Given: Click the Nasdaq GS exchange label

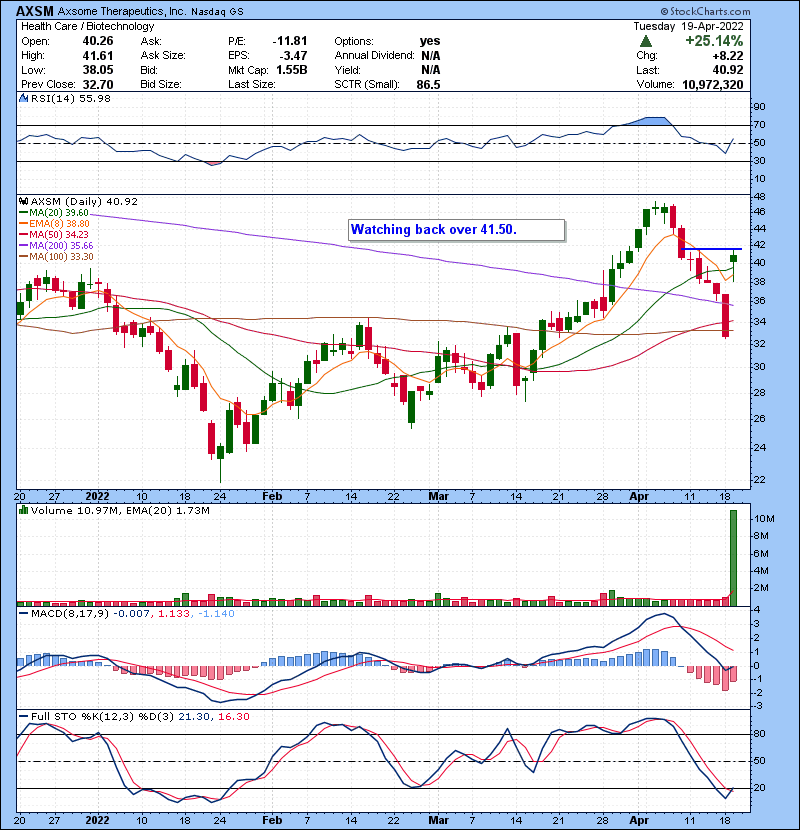Looking at the screenshot, I should pyautogui.click(x=217, y=12).
